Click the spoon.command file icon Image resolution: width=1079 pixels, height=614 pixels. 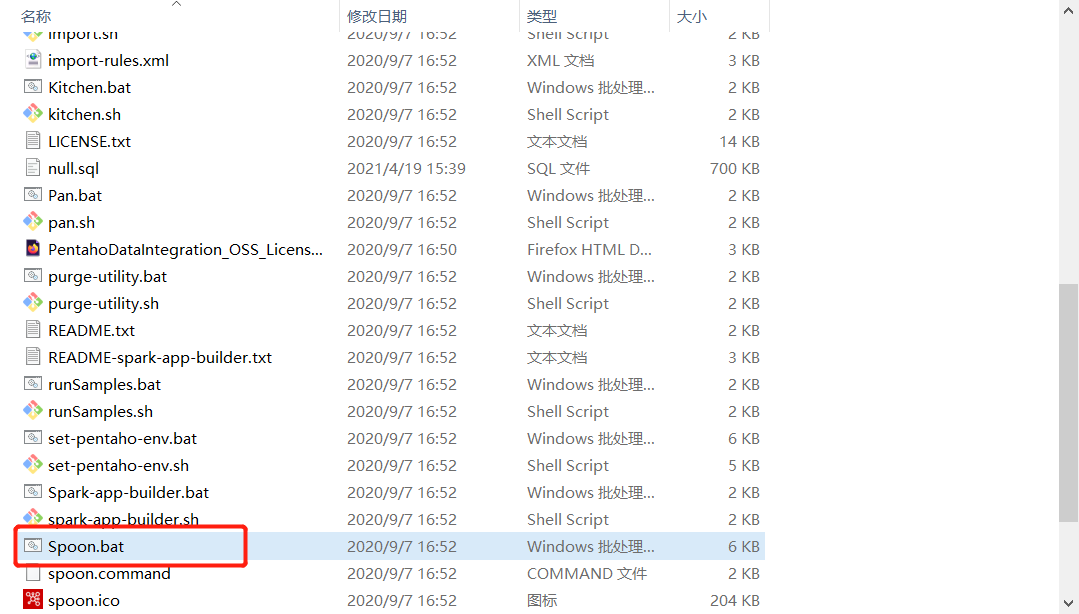click(x=32, y=573)
